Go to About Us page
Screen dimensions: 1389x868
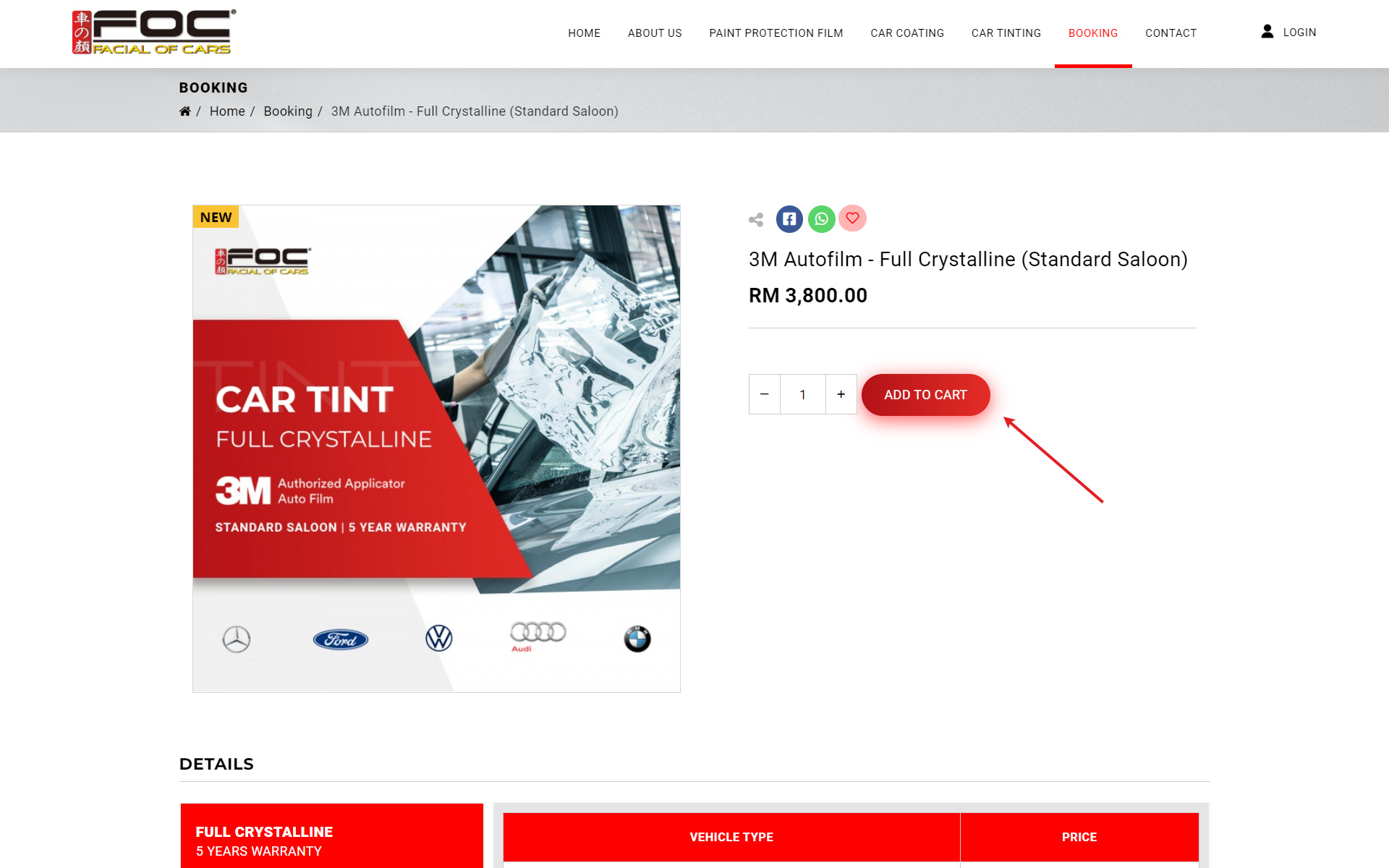[655, 33]
